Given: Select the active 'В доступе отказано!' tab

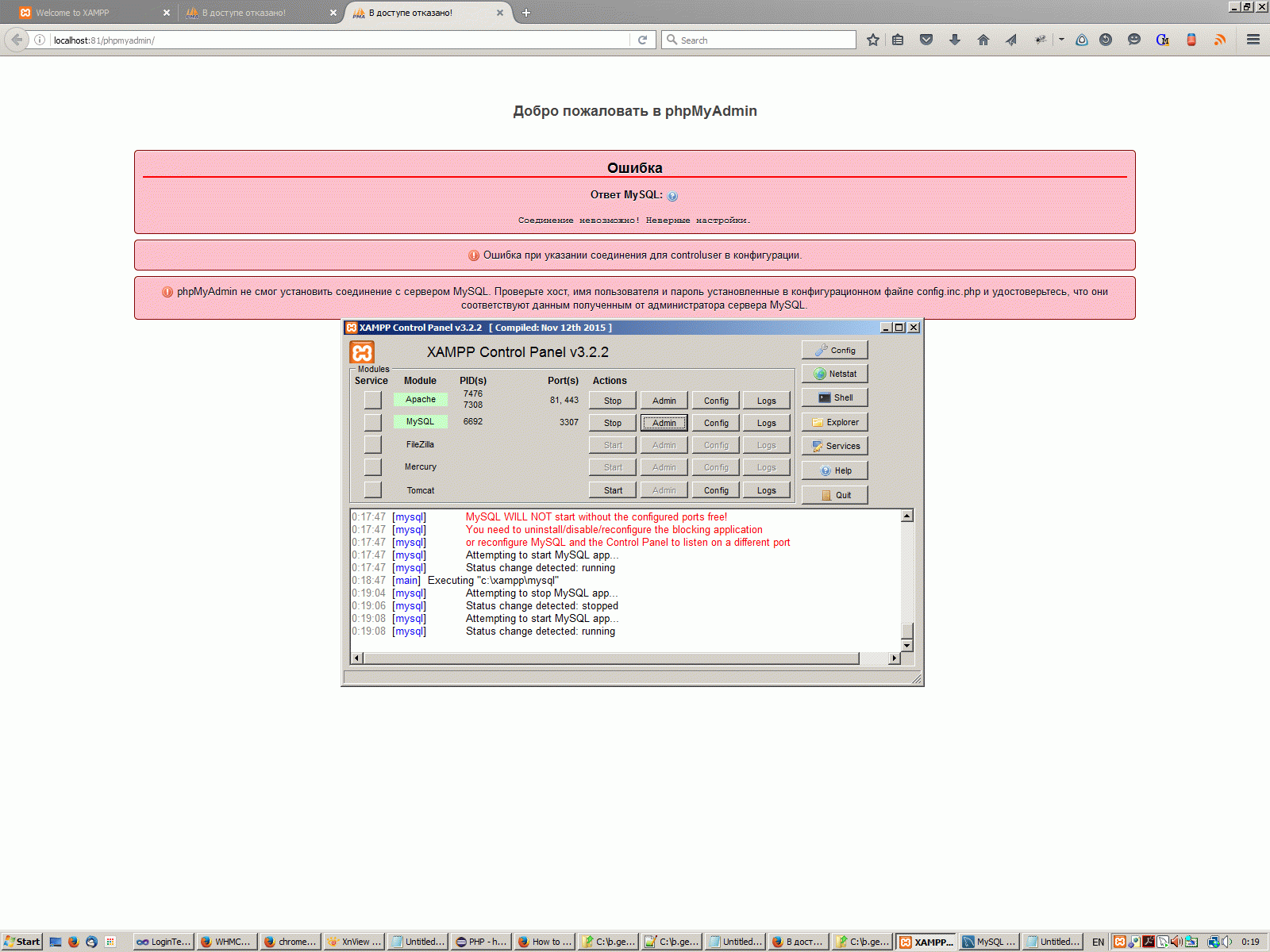Looking at the screenshot, I should 428,13.
